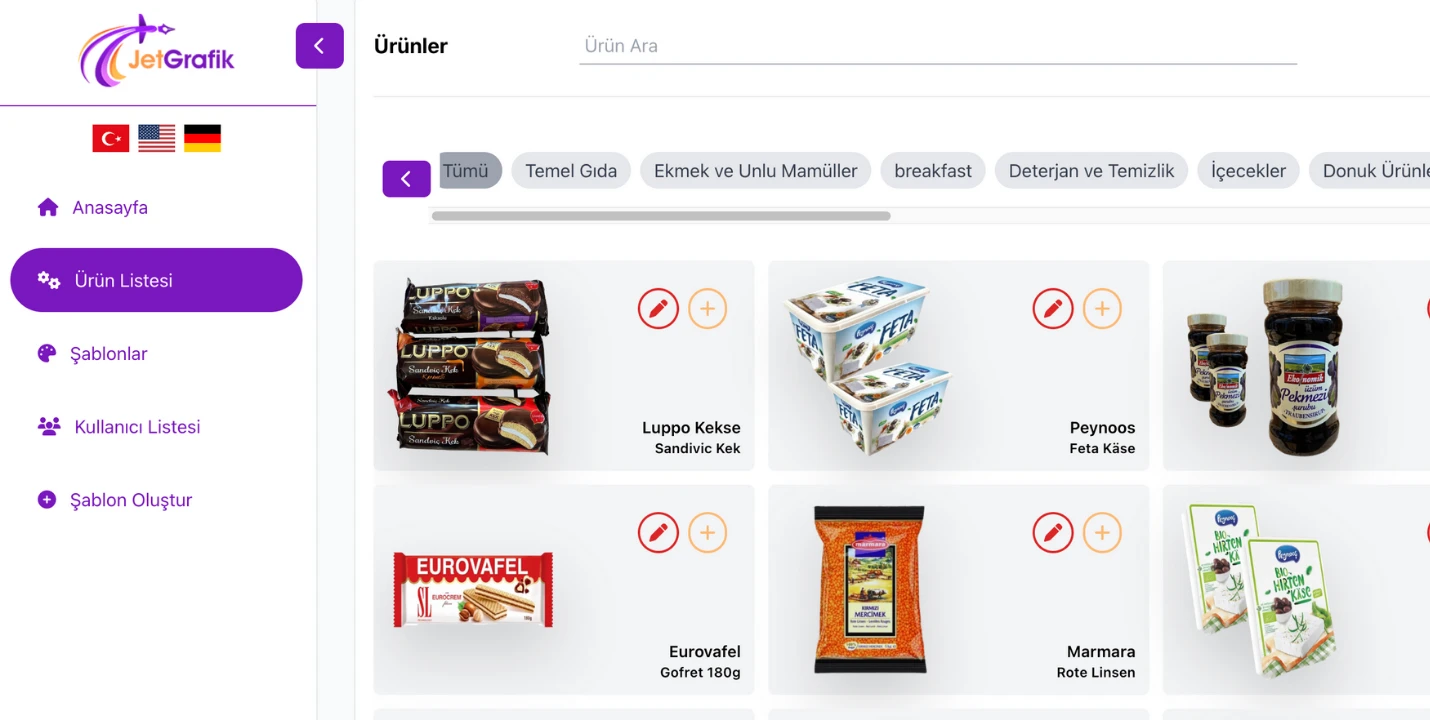1430x720 pixels.
Task: Click the category horizontal scrollbar
Action: [661, 216]
